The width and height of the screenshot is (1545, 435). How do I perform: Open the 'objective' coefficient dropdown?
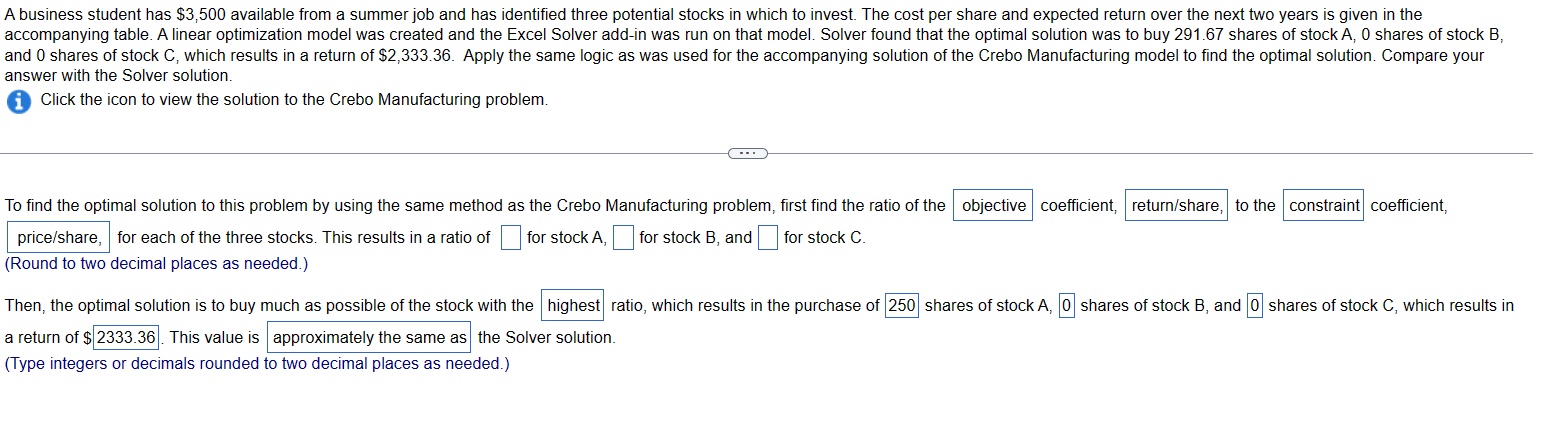coord(993,205)
